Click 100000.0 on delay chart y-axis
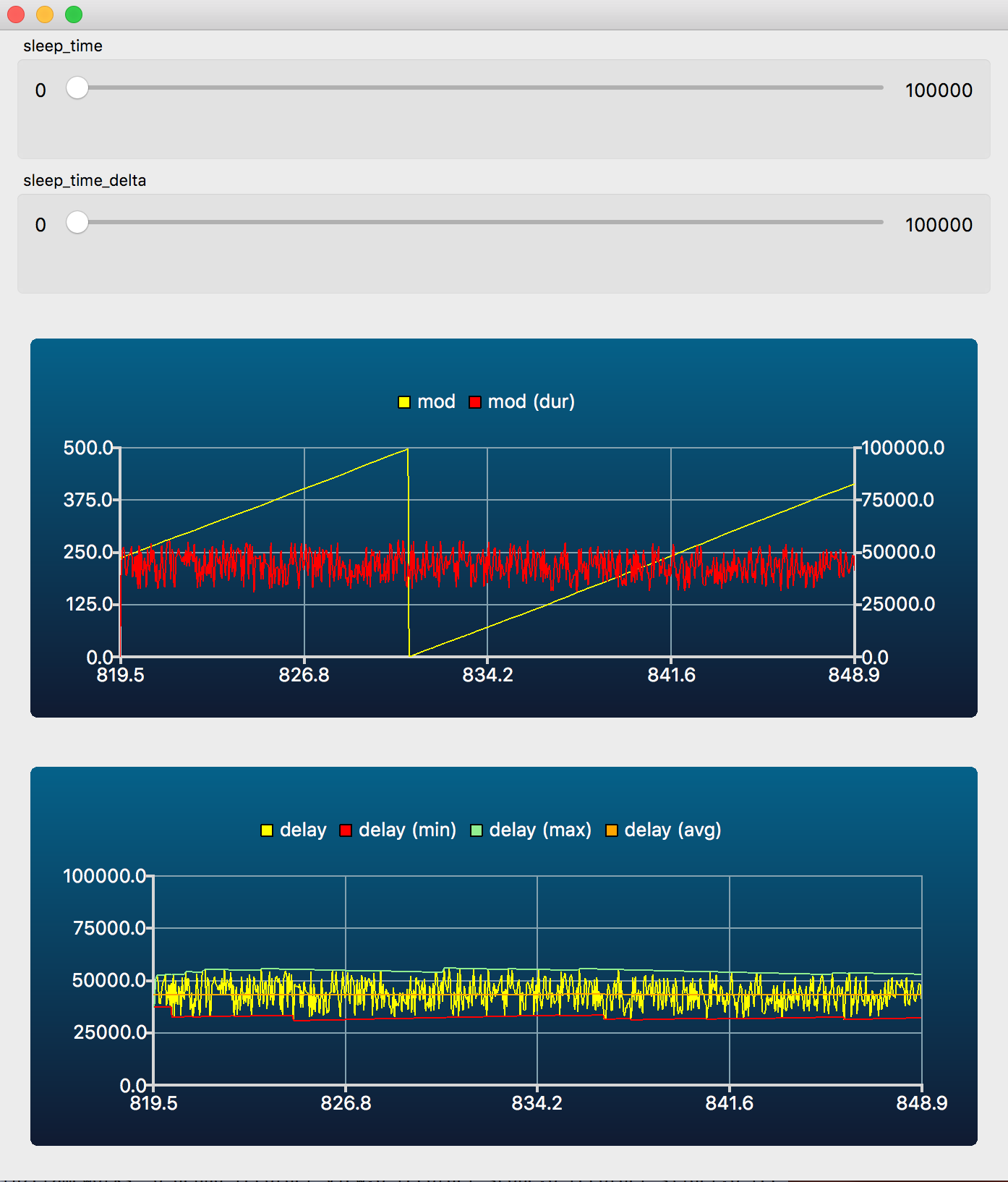 [105, 876]
